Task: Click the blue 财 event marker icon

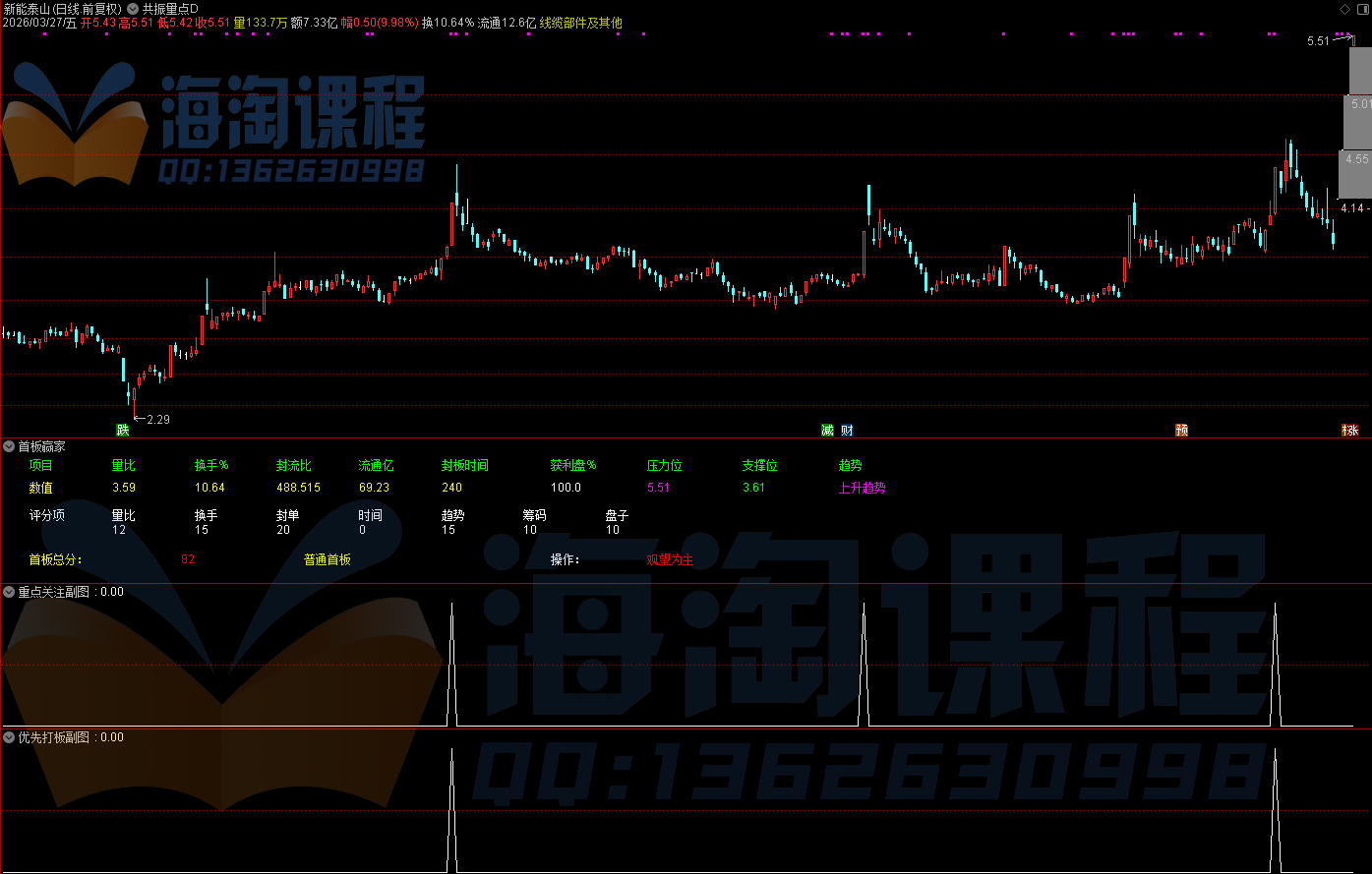Action: pyautogui.click(x=846, y=431)
